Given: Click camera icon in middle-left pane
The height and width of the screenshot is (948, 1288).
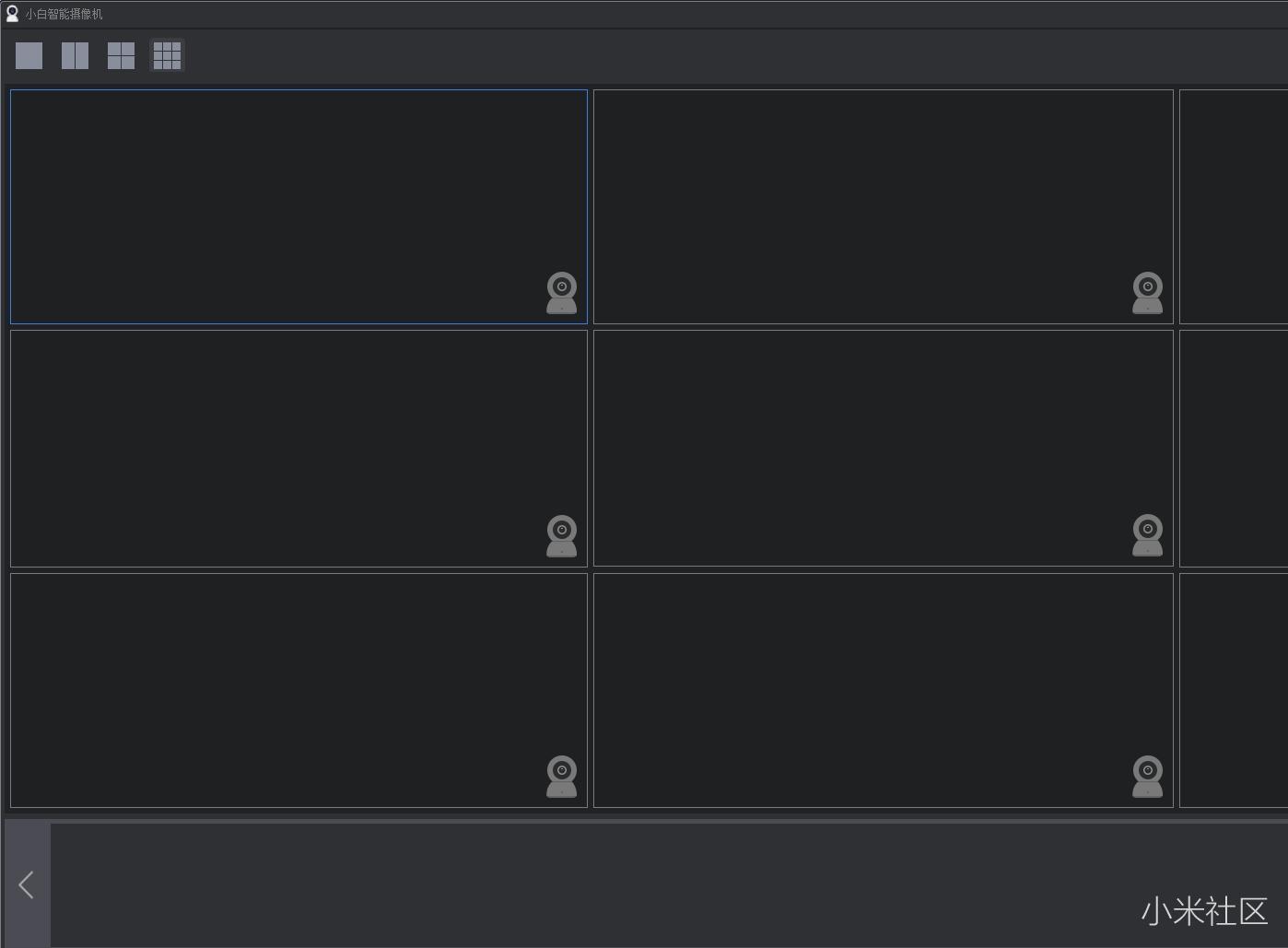Looking at the screenshot, I should click(x=562, y=535).
